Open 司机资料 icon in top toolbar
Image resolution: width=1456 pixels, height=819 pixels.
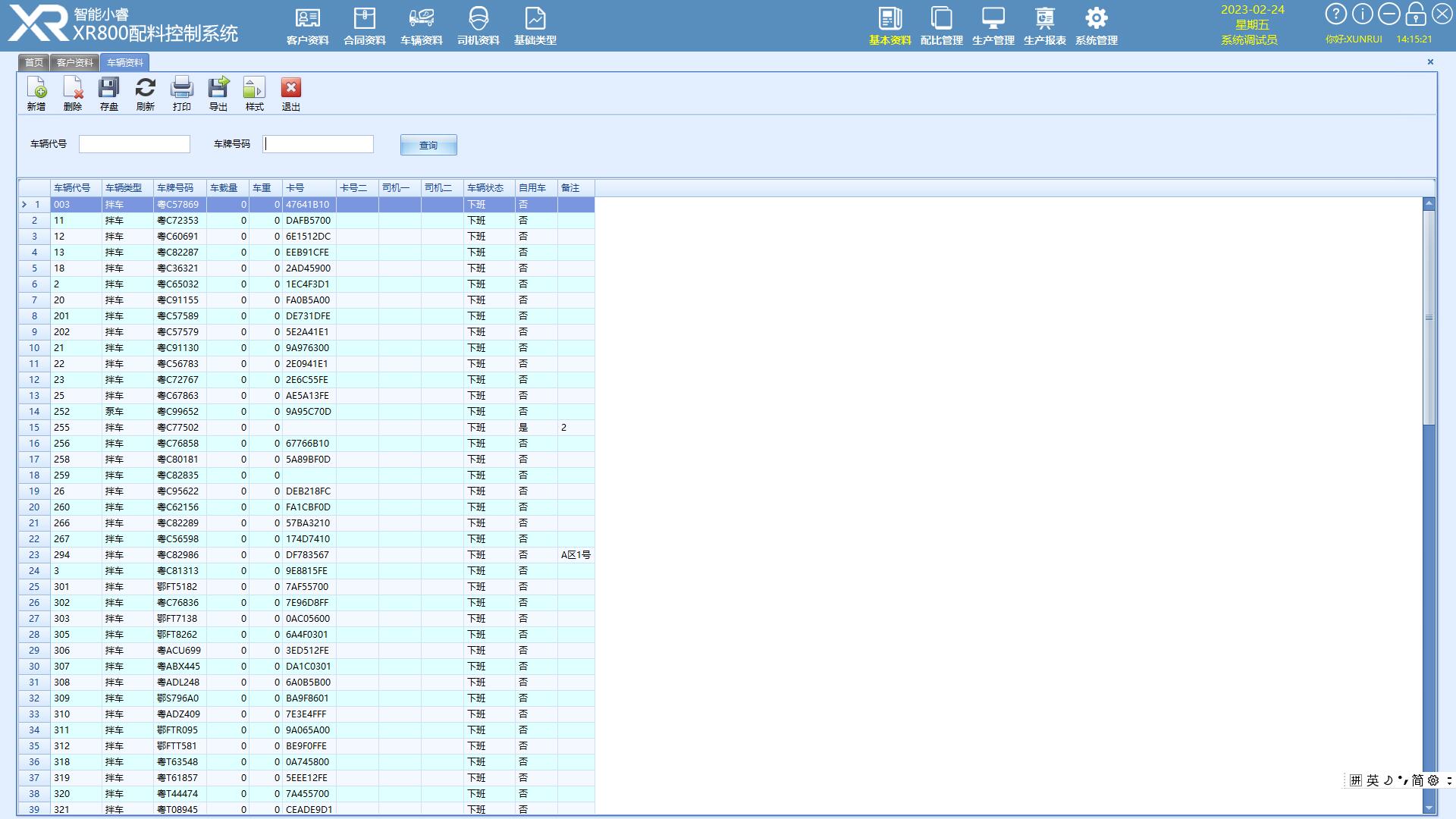click(x=478, y=26)
